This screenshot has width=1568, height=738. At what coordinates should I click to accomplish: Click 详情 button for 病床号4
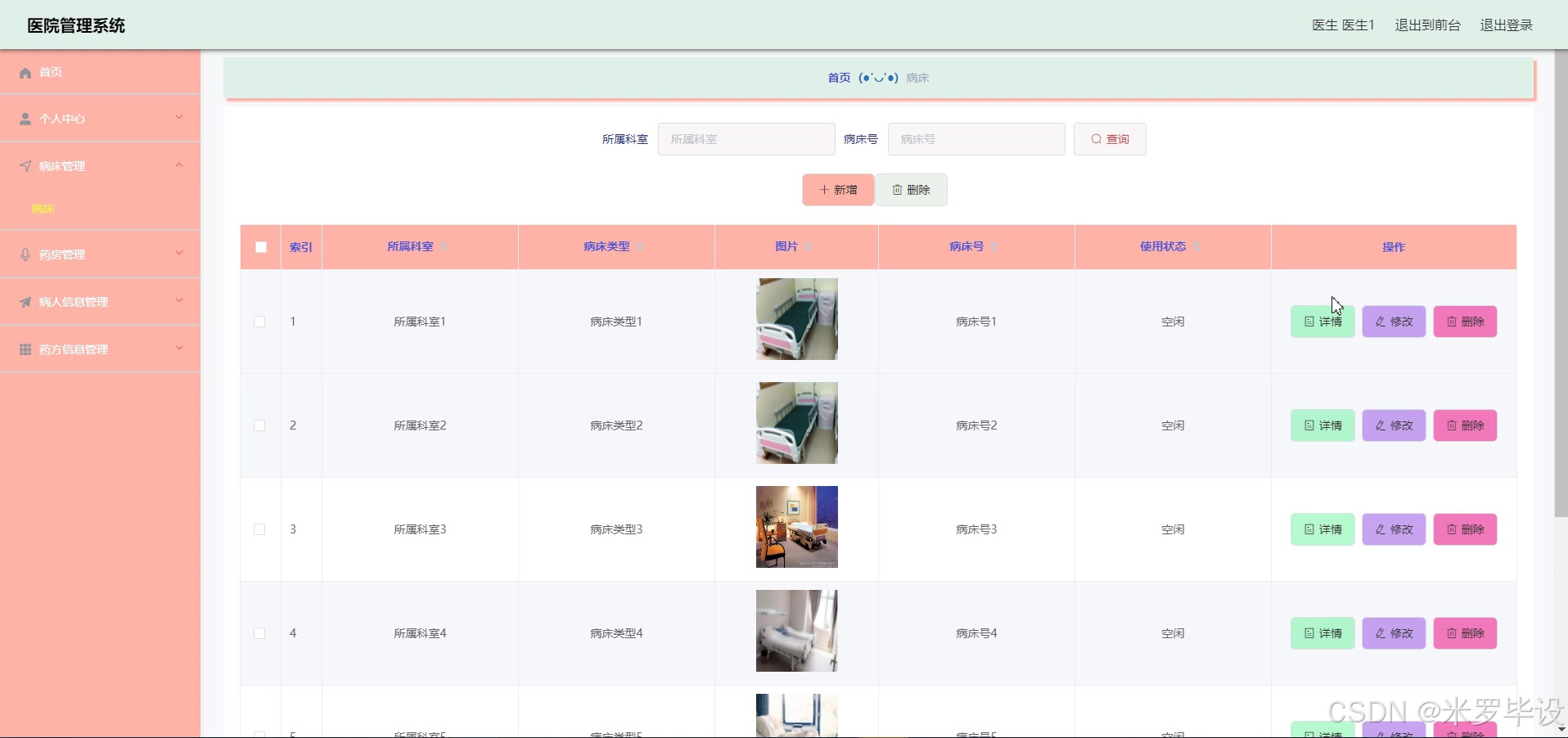click(x=1322, y=633)
